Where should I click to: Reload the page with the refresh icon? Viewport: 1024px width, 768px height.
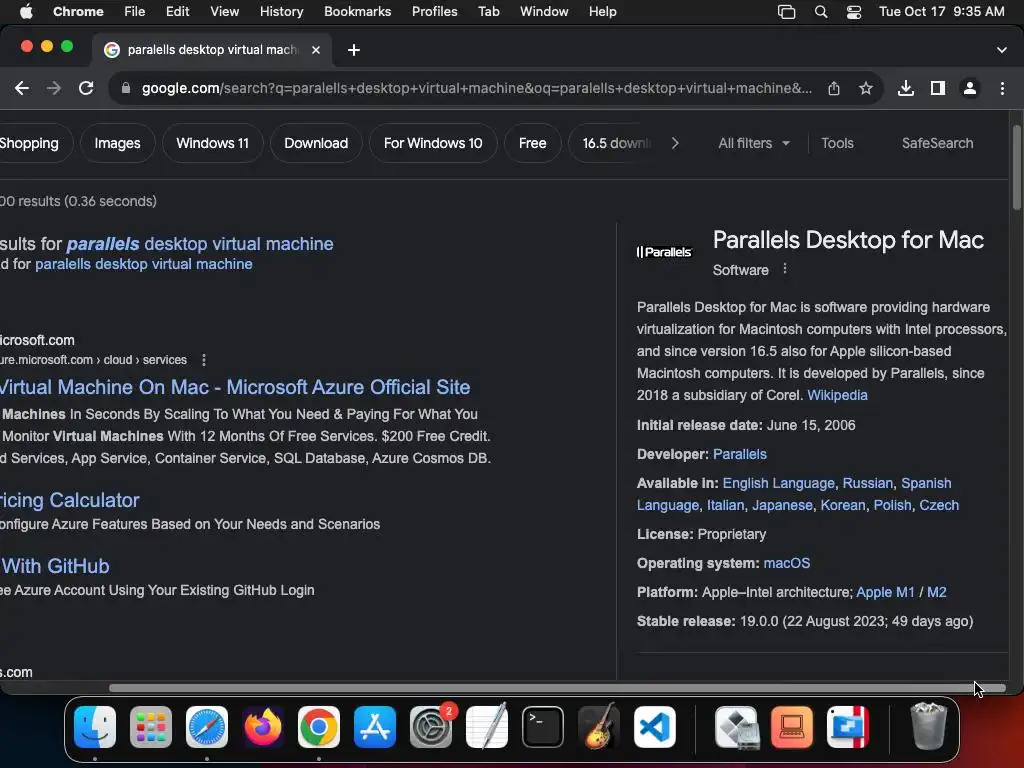click(86, 88)
